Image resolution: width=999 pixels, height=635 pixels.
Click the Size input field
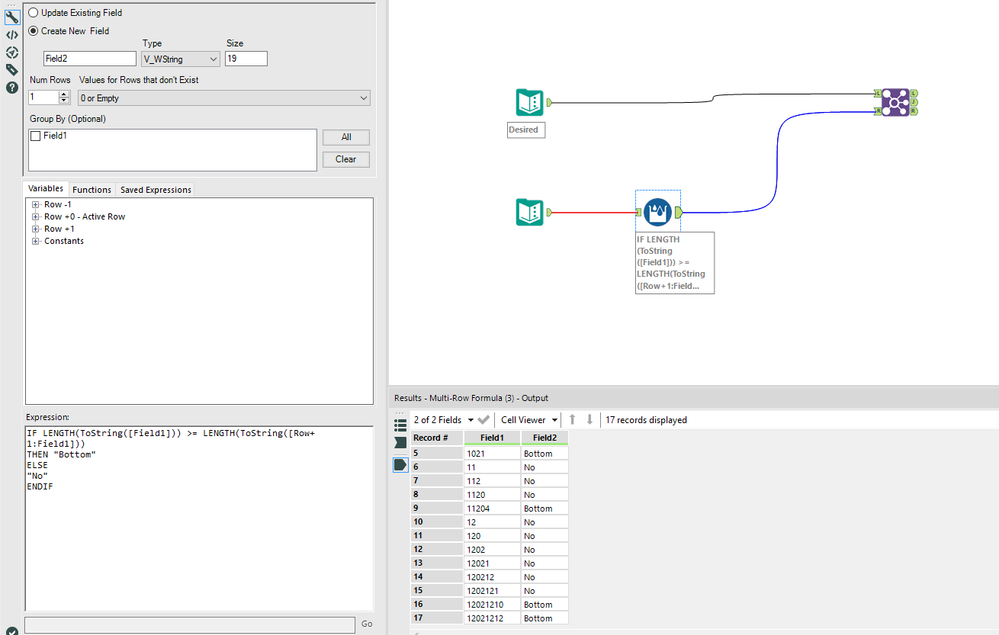click(246, 59)
